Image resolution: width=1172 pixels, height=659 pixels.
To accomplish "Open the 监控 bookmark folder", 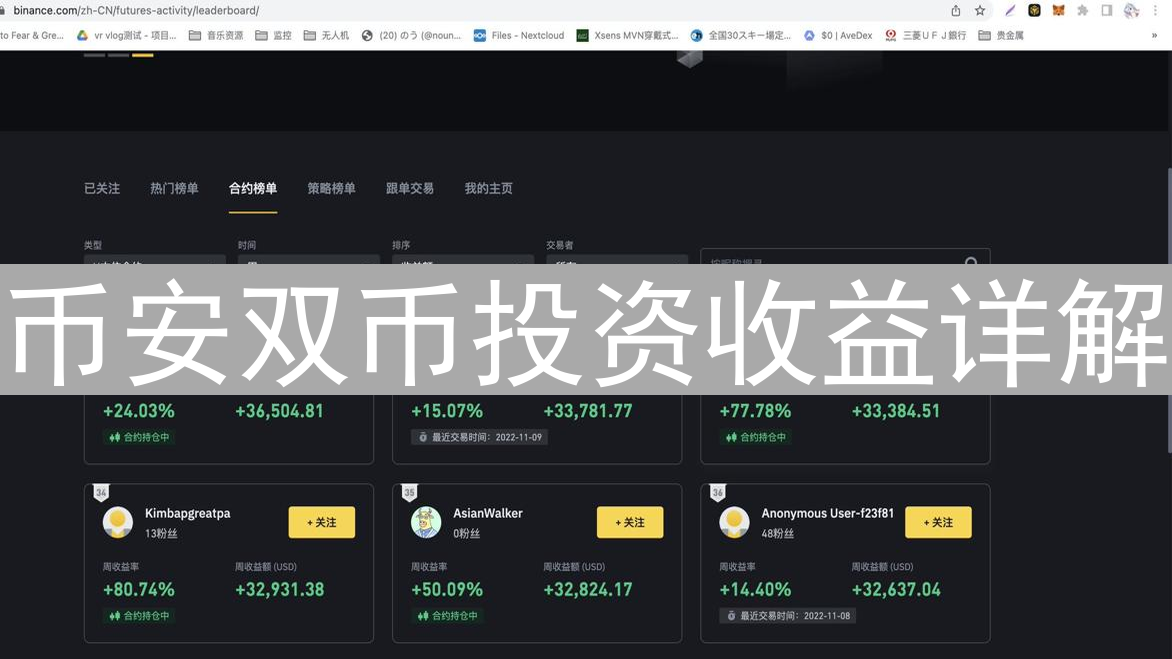I will click(274, 35).
